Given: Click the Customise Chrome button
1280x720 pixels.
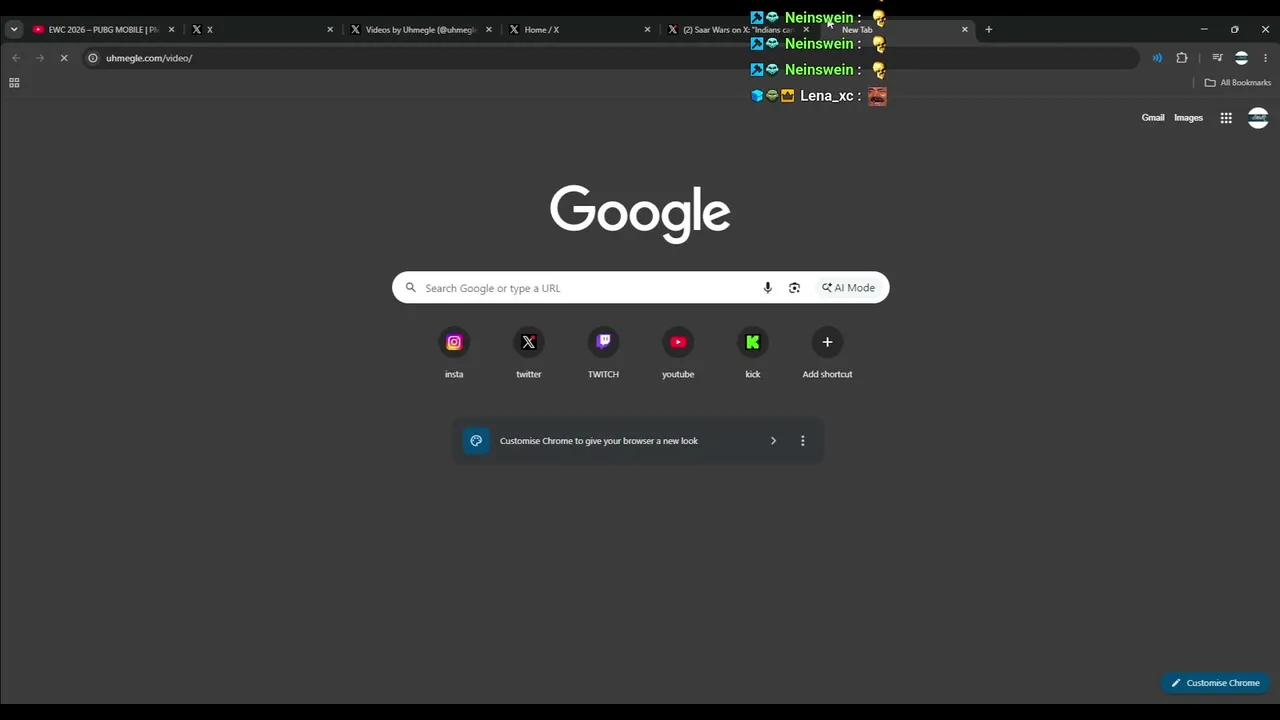Looking at the screenshot, I should coord(1215,683).
